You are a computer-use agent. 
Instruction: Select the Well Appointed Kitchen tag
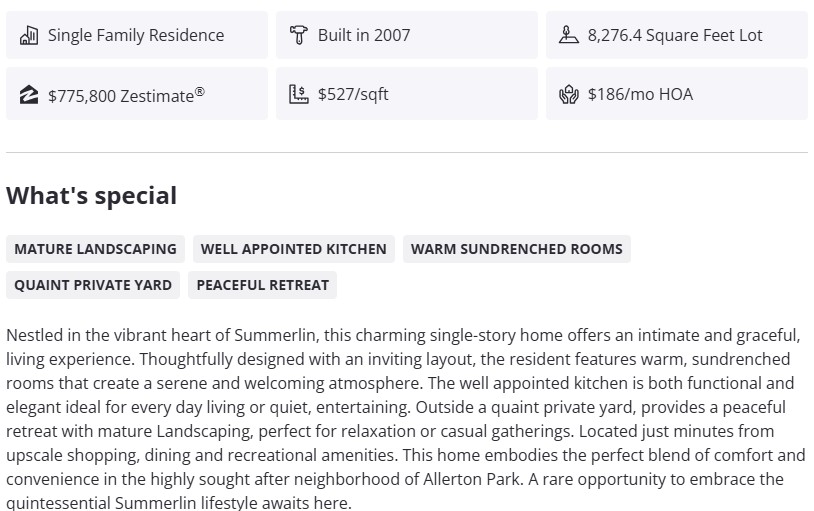click(x=293, y=249)
